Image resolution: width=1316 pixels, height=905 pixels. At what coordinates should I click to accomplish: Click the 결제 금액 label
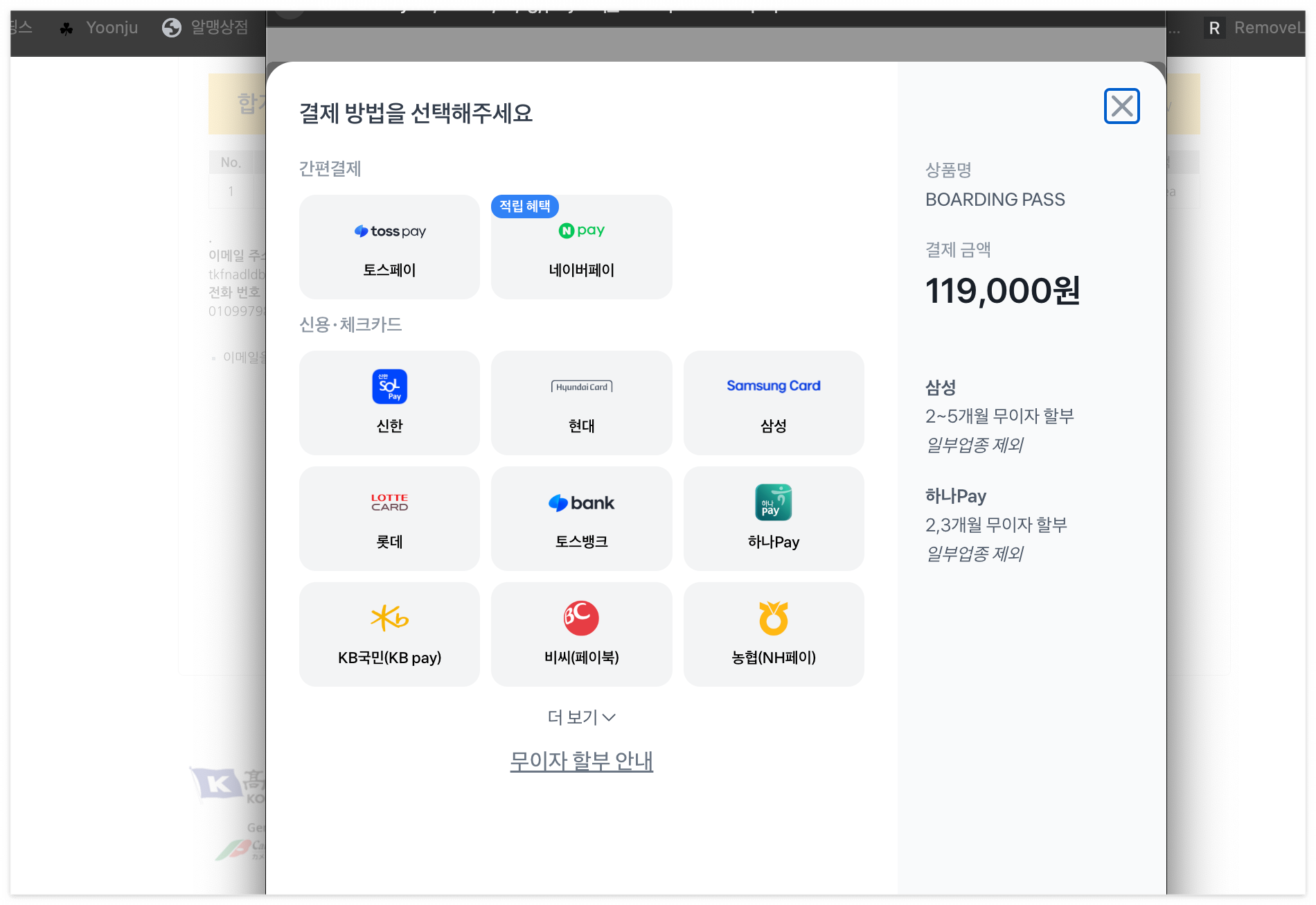[958, 249]
